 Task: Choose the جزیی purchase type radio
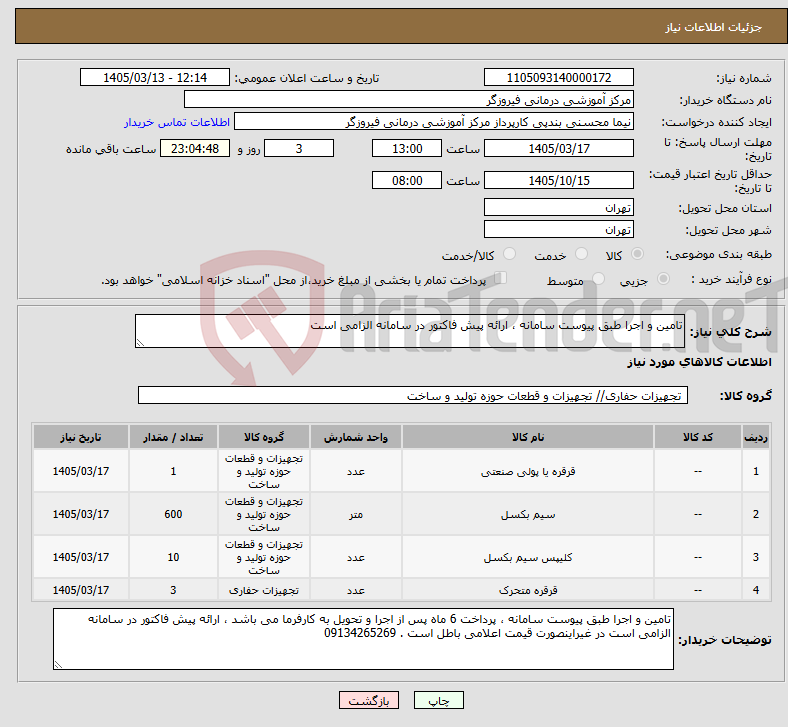(x=663, y=279)
